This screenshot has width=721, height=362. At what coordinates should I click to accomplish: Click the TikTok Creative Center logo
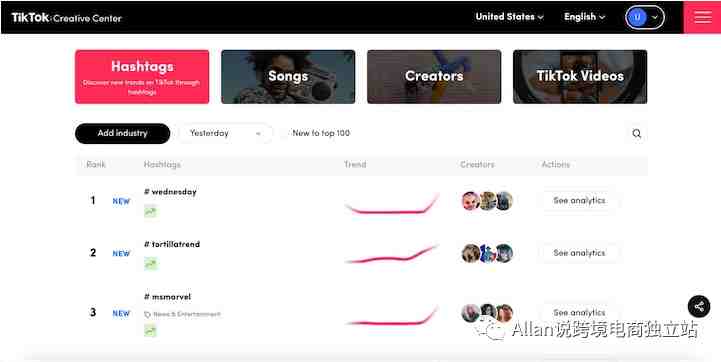coord(66,18)
